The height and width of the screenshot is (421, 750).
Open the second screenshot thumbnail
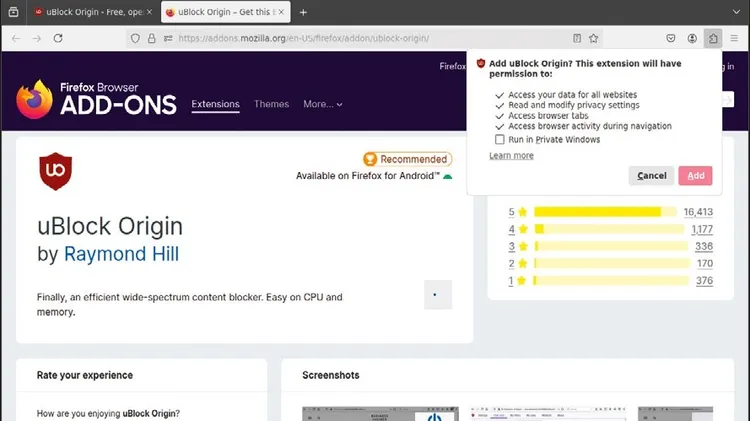(x=548, y=414)
